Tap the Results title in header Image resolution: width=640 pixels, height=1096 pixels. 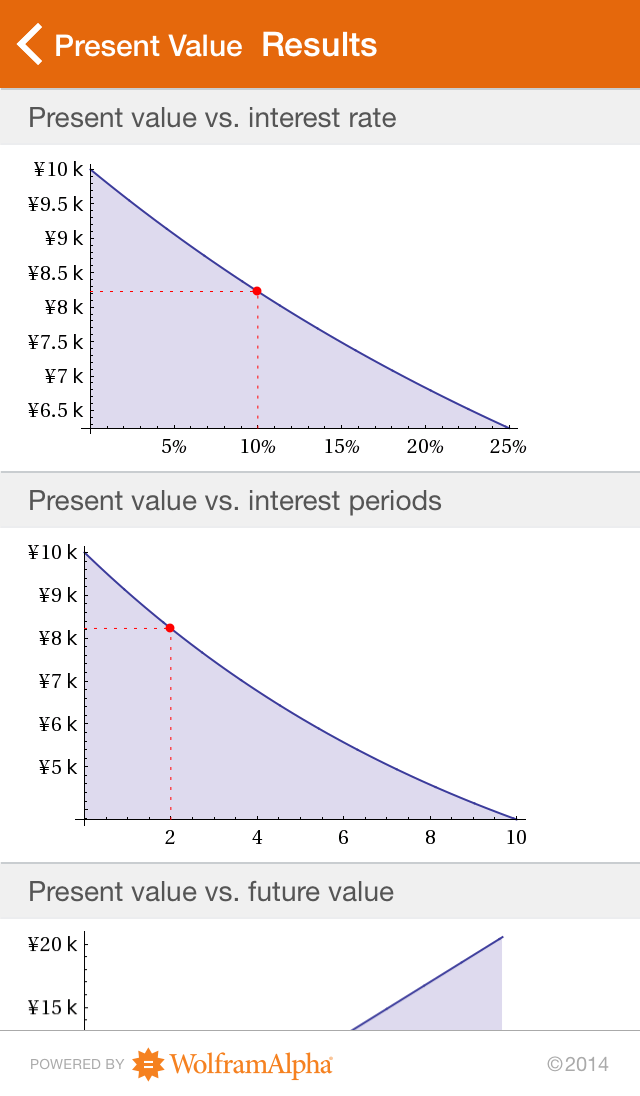point(319,45)
